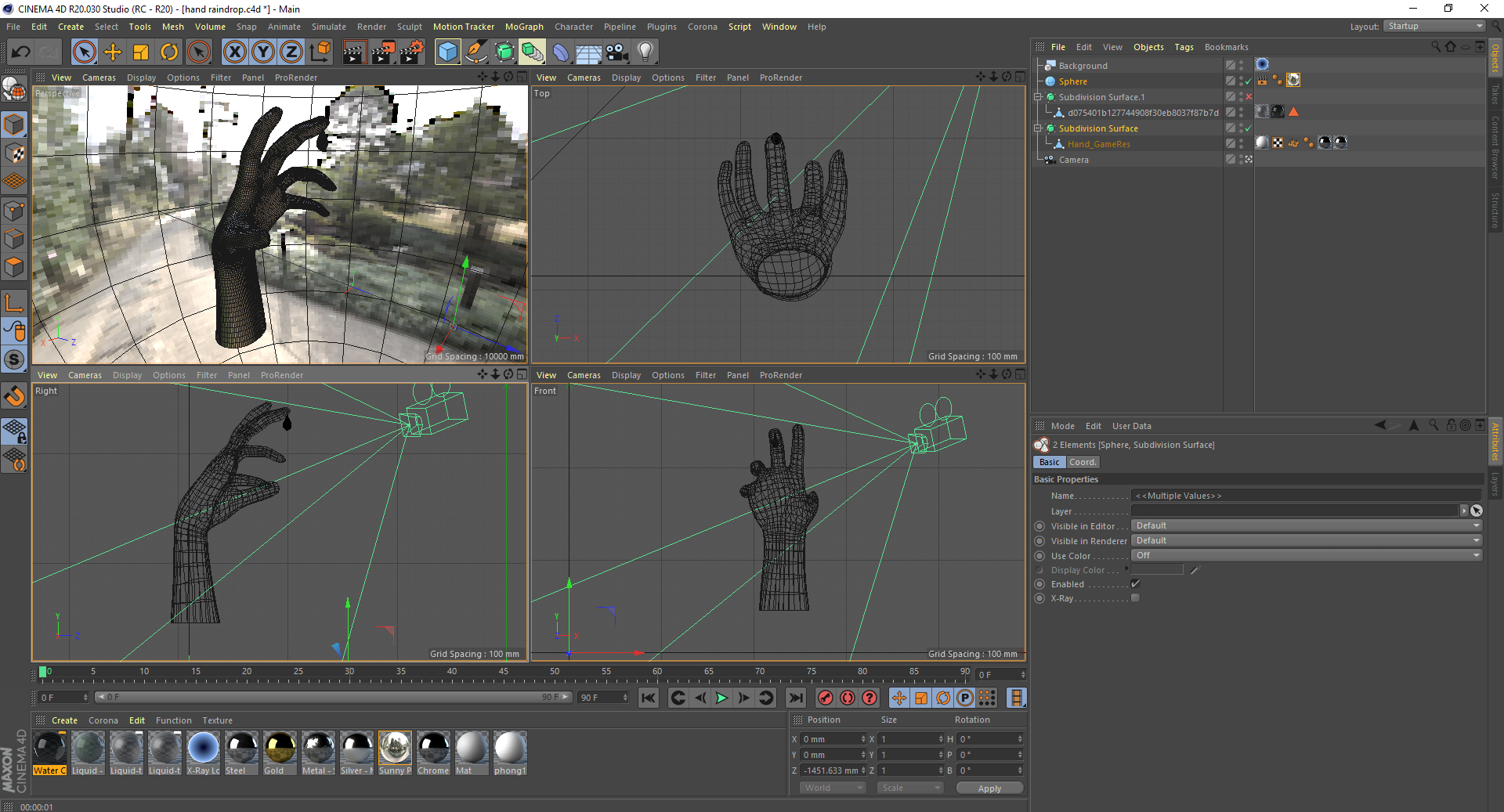The image size is (1504, 812).
Task: Select the Move tool in top toolbar
Action: [113, 52]
